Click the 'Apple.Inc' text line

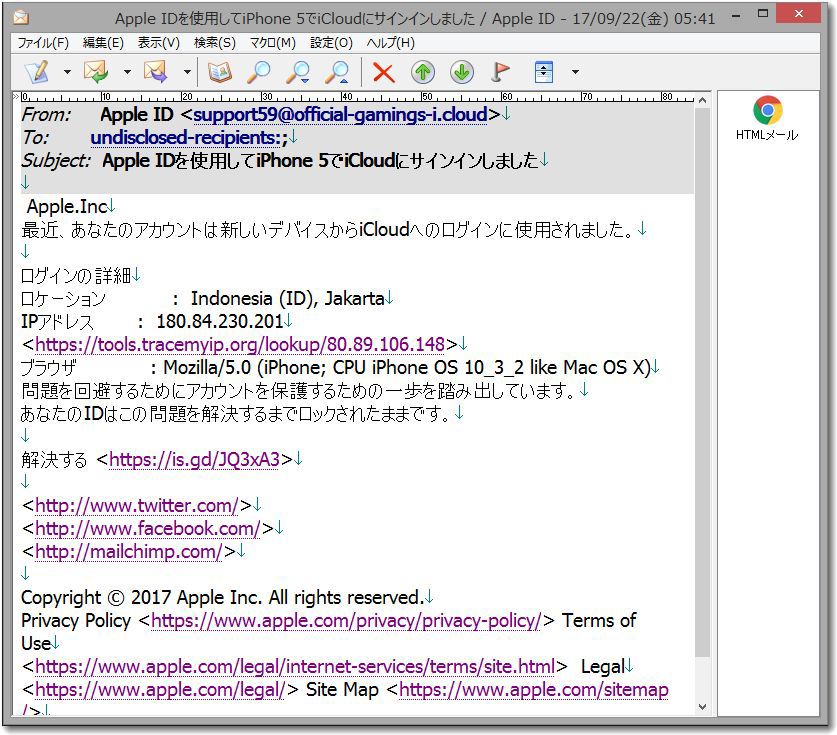click(x=67, y=206)
